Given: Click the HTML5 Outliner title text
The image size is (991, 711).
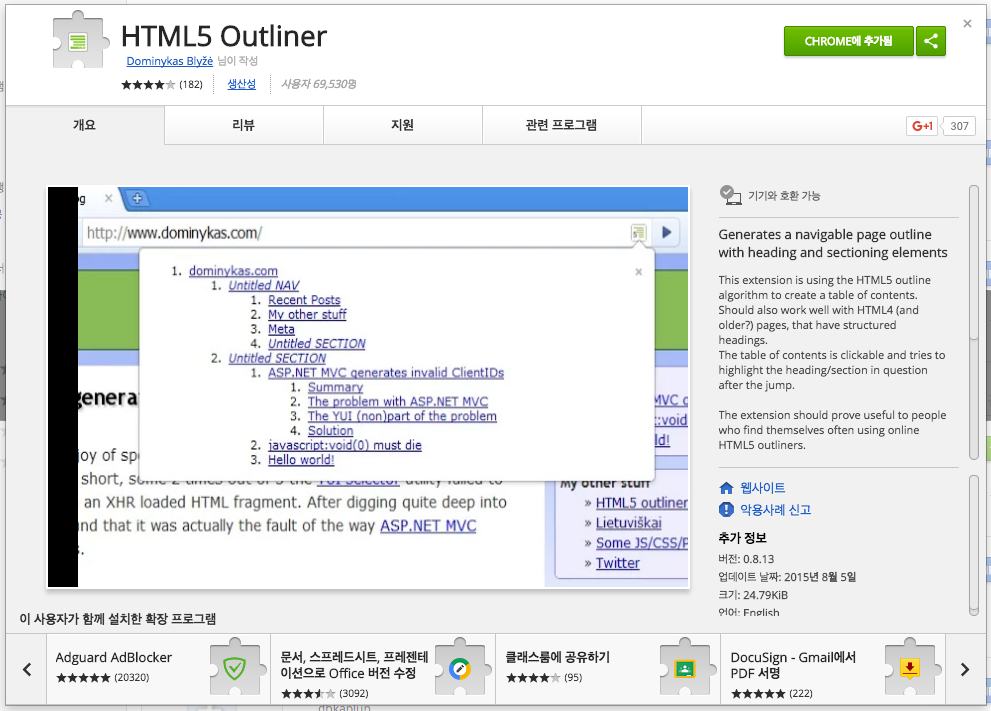Looking at the screenshot, I should pos(224,36).
